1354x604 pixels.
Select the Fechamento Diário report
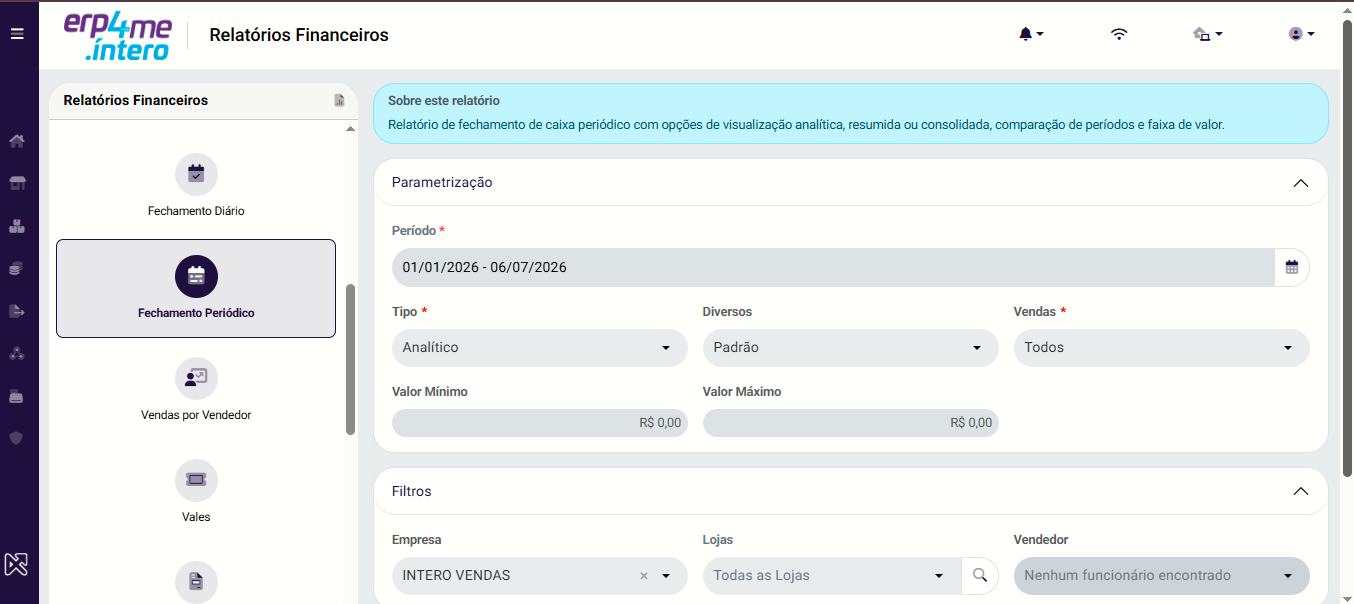point(196,186)
